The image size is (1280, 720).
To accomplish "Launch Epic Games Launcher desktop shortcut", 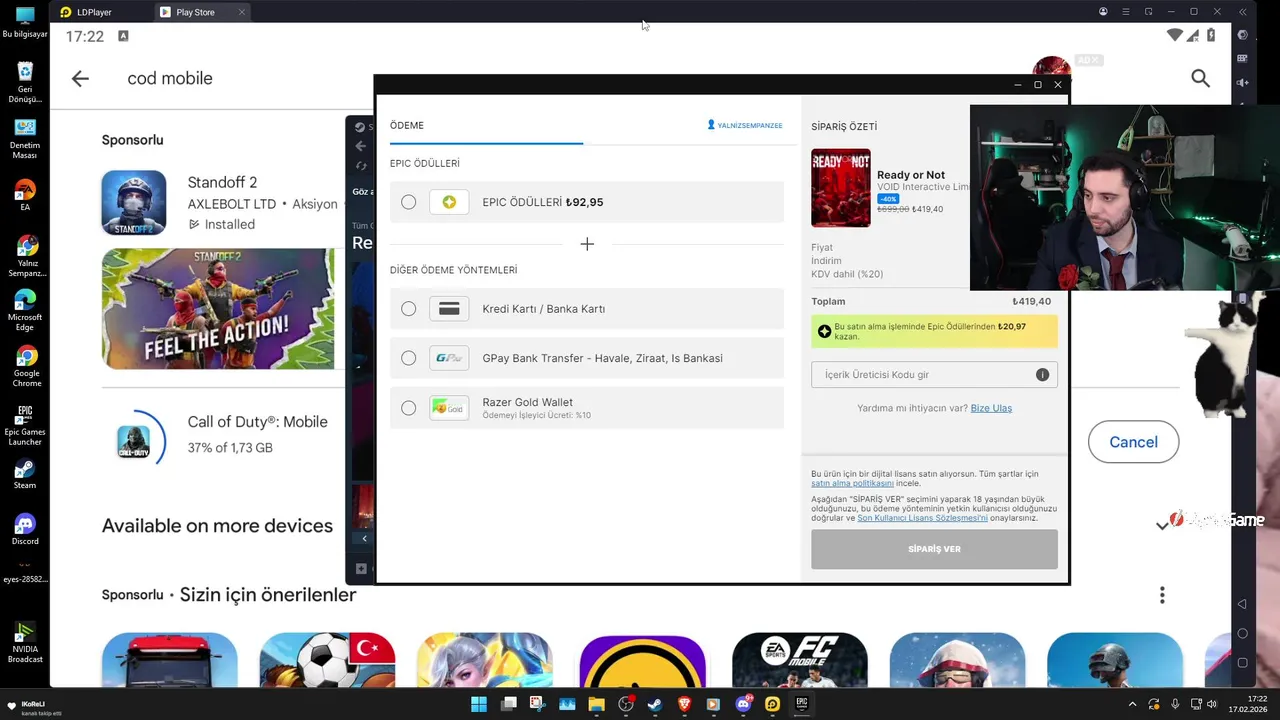I will pyautogui.click(x=25, y=425).
